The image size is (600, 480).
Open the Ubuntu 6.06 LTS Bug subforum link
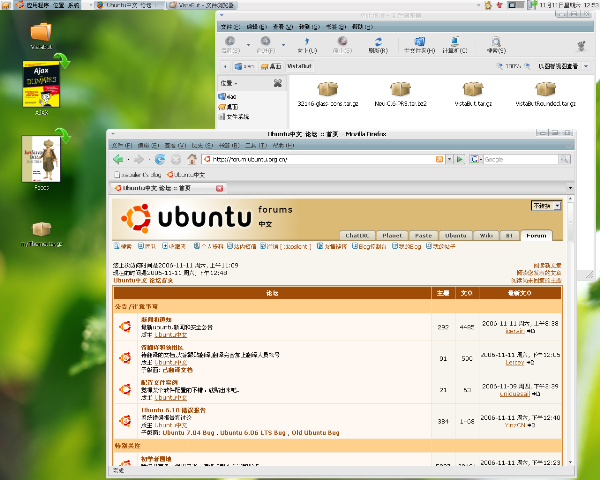tap(253, 433)
